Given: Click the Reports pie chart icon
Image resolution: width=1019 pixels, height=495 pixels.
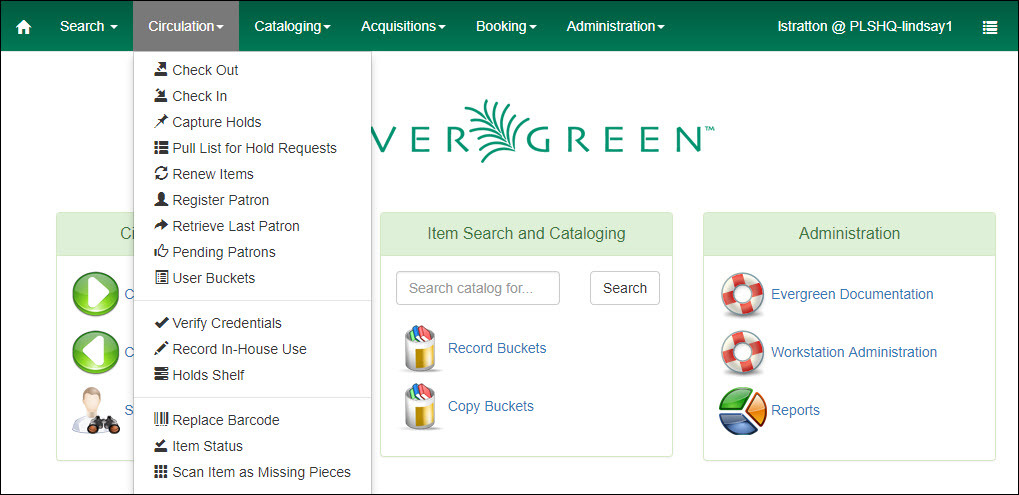Looking at the screenshot, I should coord(743,411).
